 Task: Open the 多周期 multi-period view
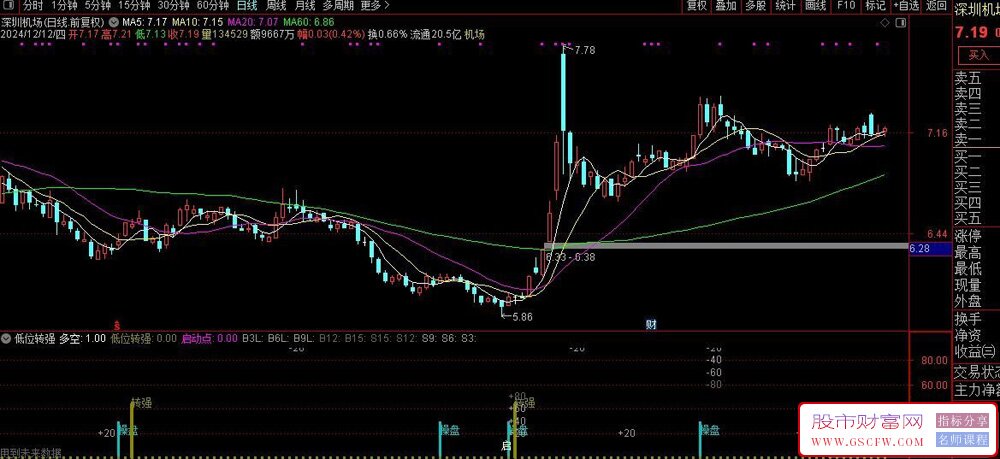point(338,6)
